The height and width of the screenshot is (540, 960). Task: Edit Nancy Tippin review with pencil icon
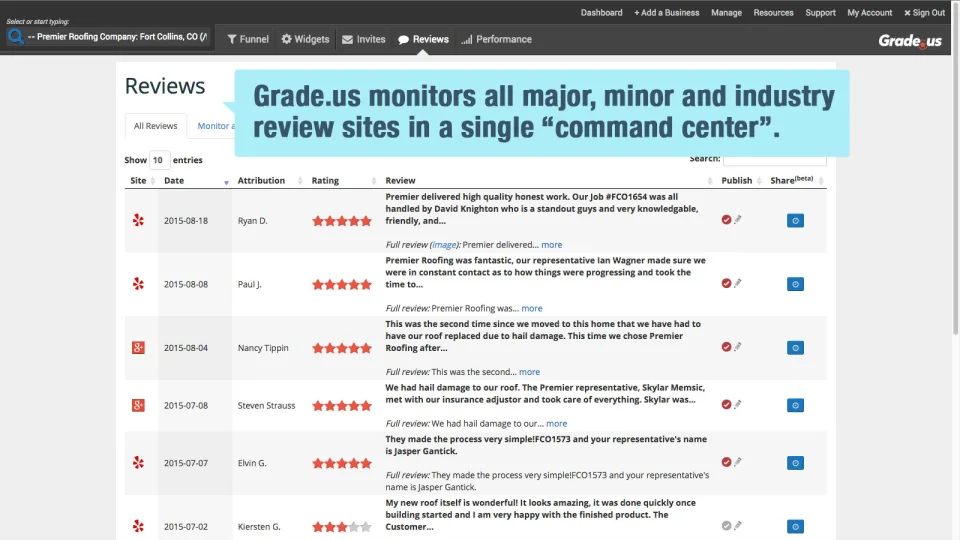coord(738,347)
